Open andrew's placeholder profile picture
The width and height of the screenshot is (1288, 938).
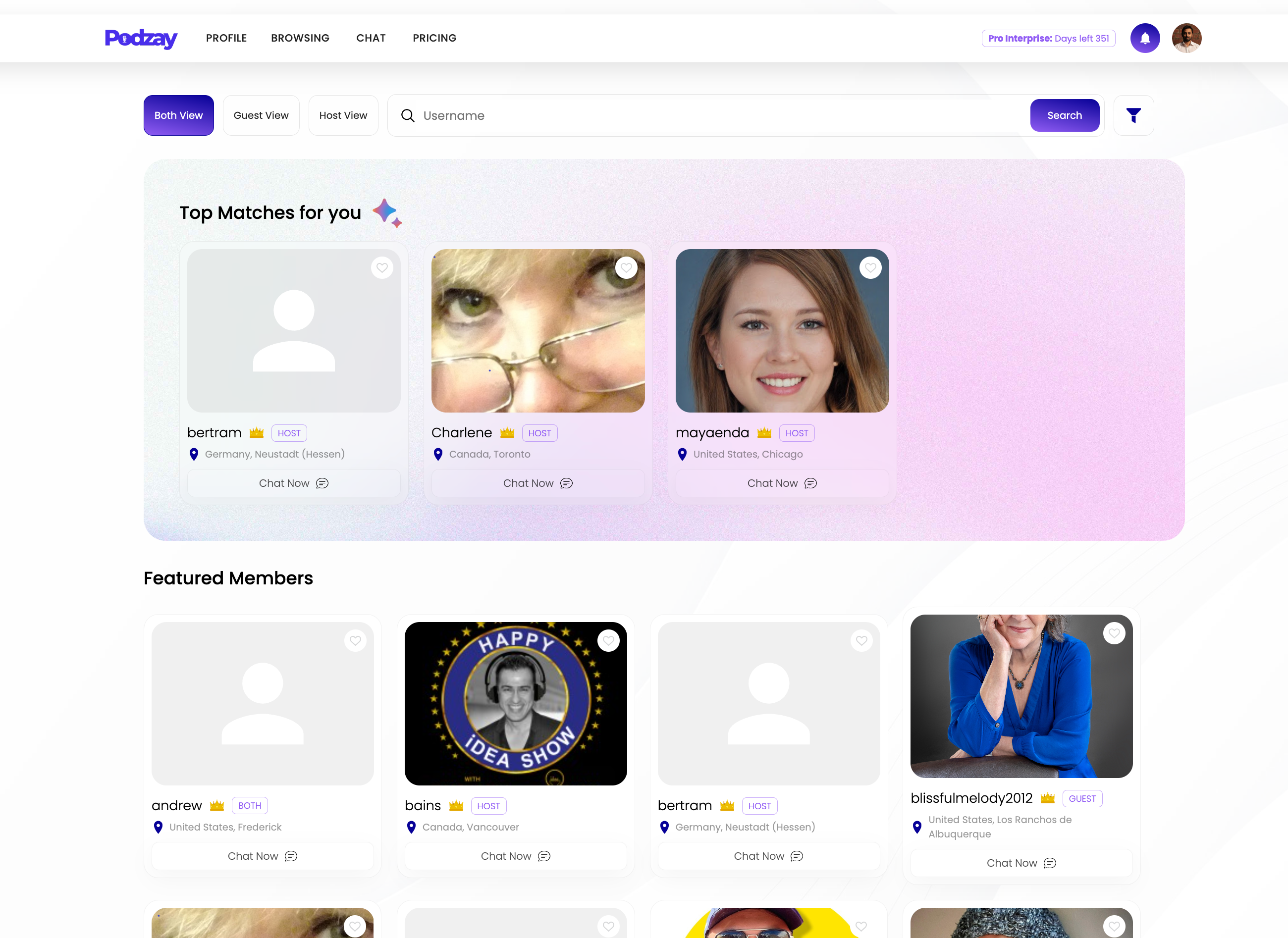tap(263, 703)
